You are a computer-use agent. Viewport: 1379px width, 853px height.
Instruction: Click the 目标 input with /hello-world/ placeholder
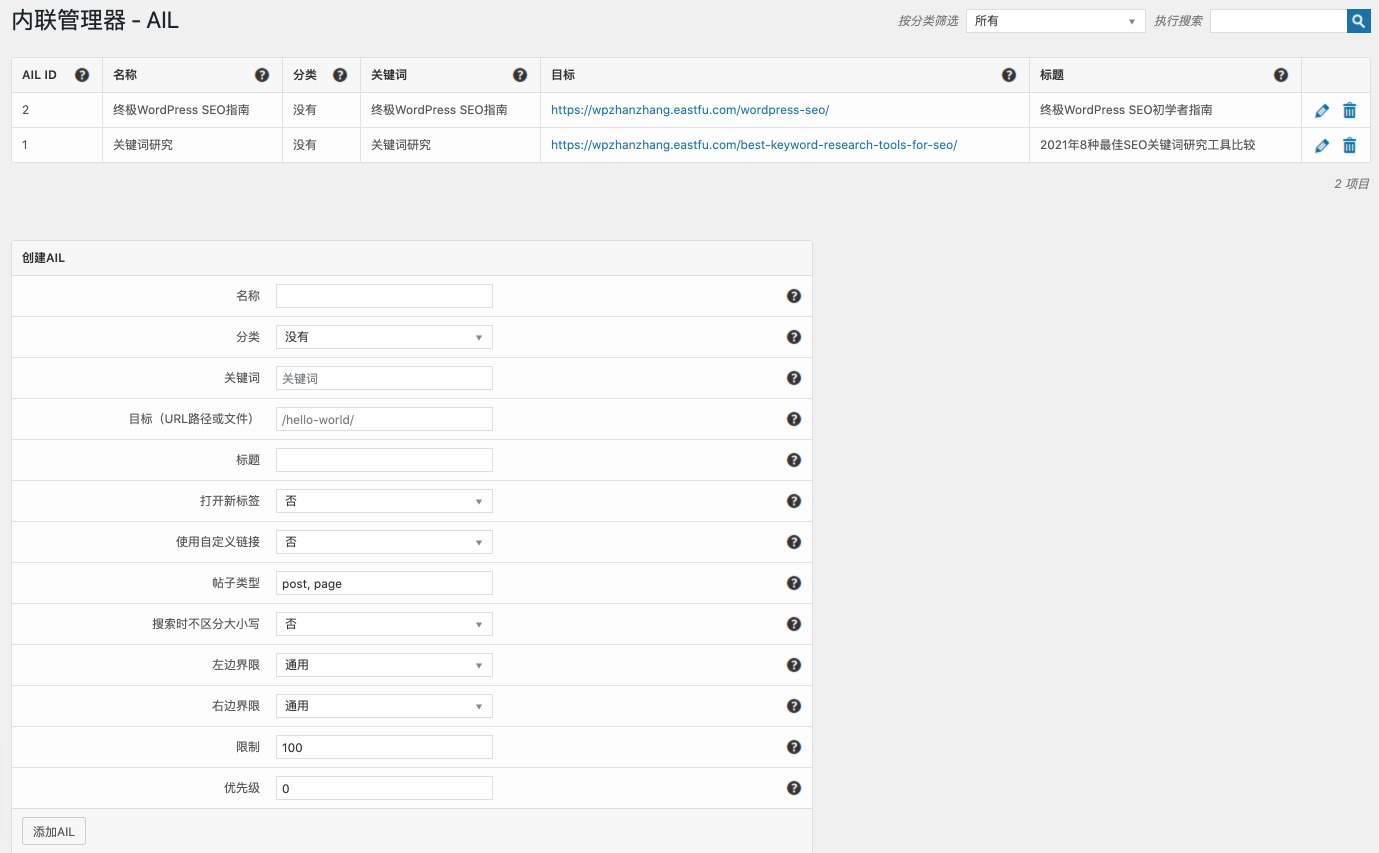(384, 419)
